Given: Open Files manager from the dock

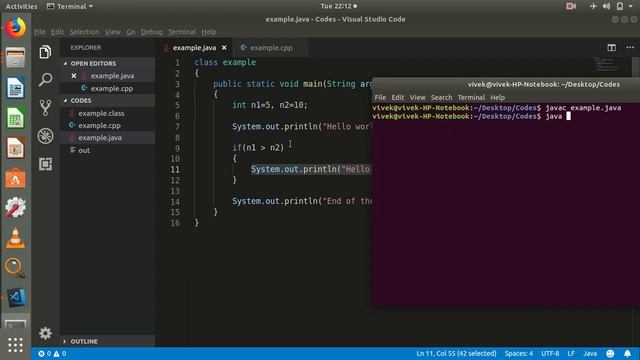Looking at the screenshot, I should click(x=15, y=58).
